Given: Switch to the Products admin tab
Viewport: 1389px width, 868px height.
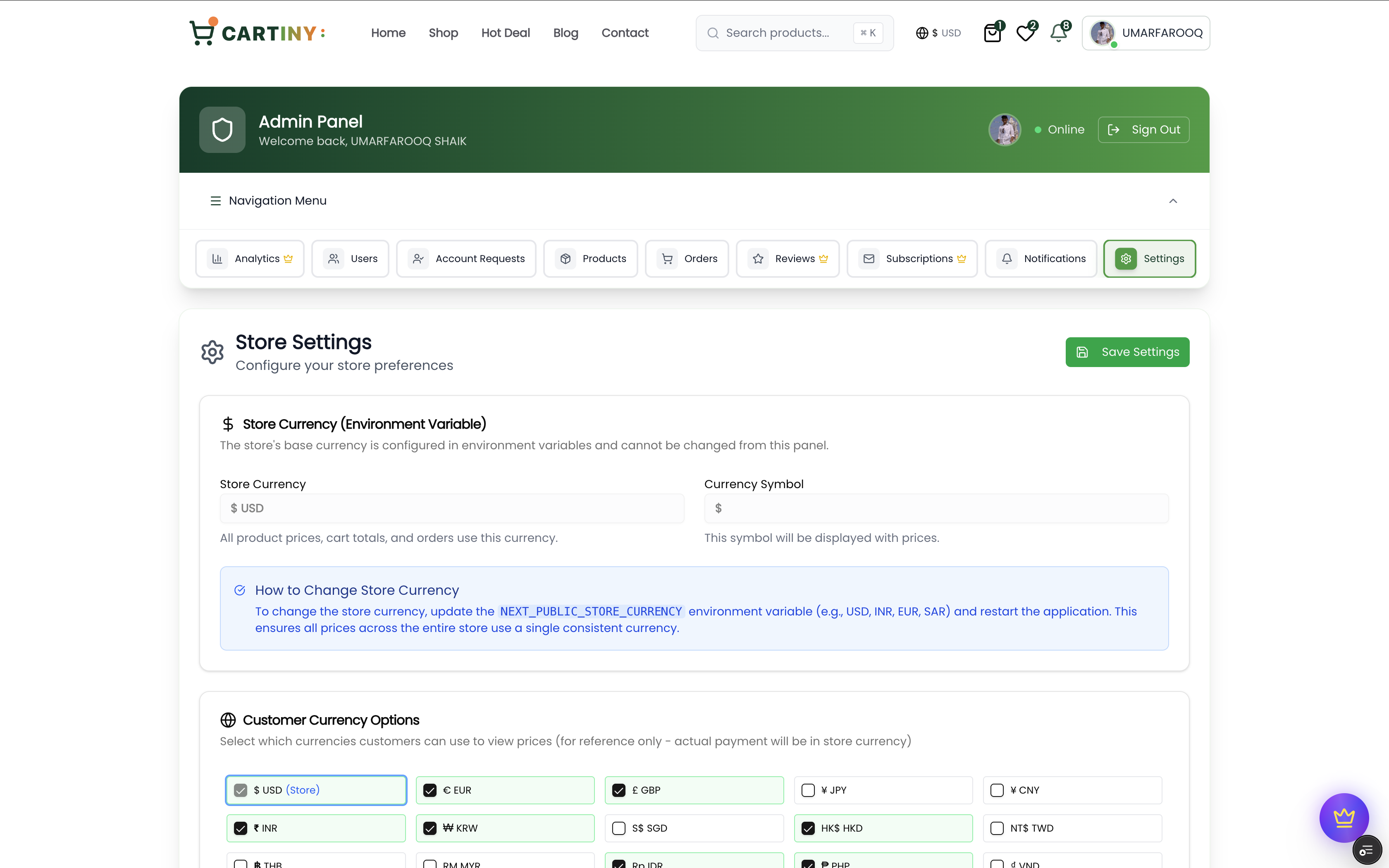Looking at the screenshot, I should (591, 258).
